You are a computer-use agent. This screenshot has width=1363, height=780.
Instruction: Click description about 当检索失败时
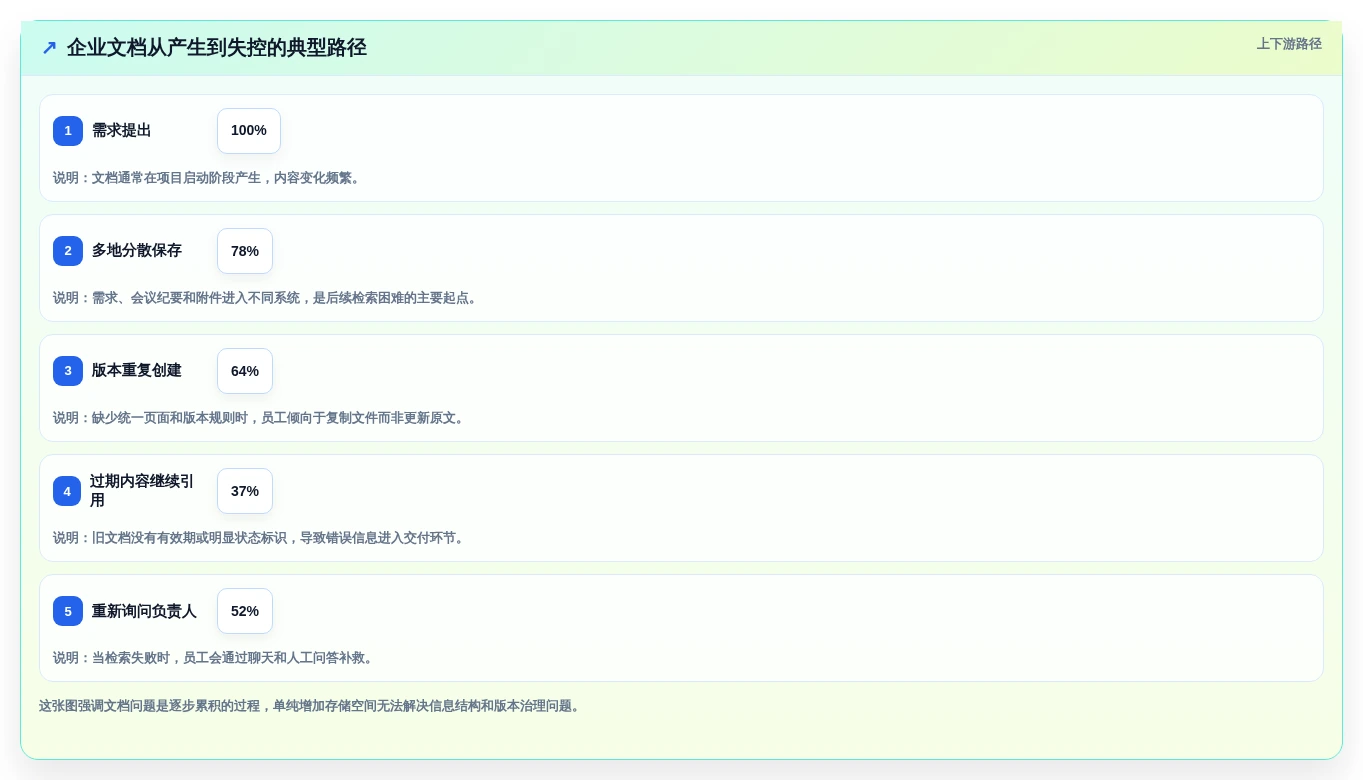pyautogui.click(x=214, y=658)
